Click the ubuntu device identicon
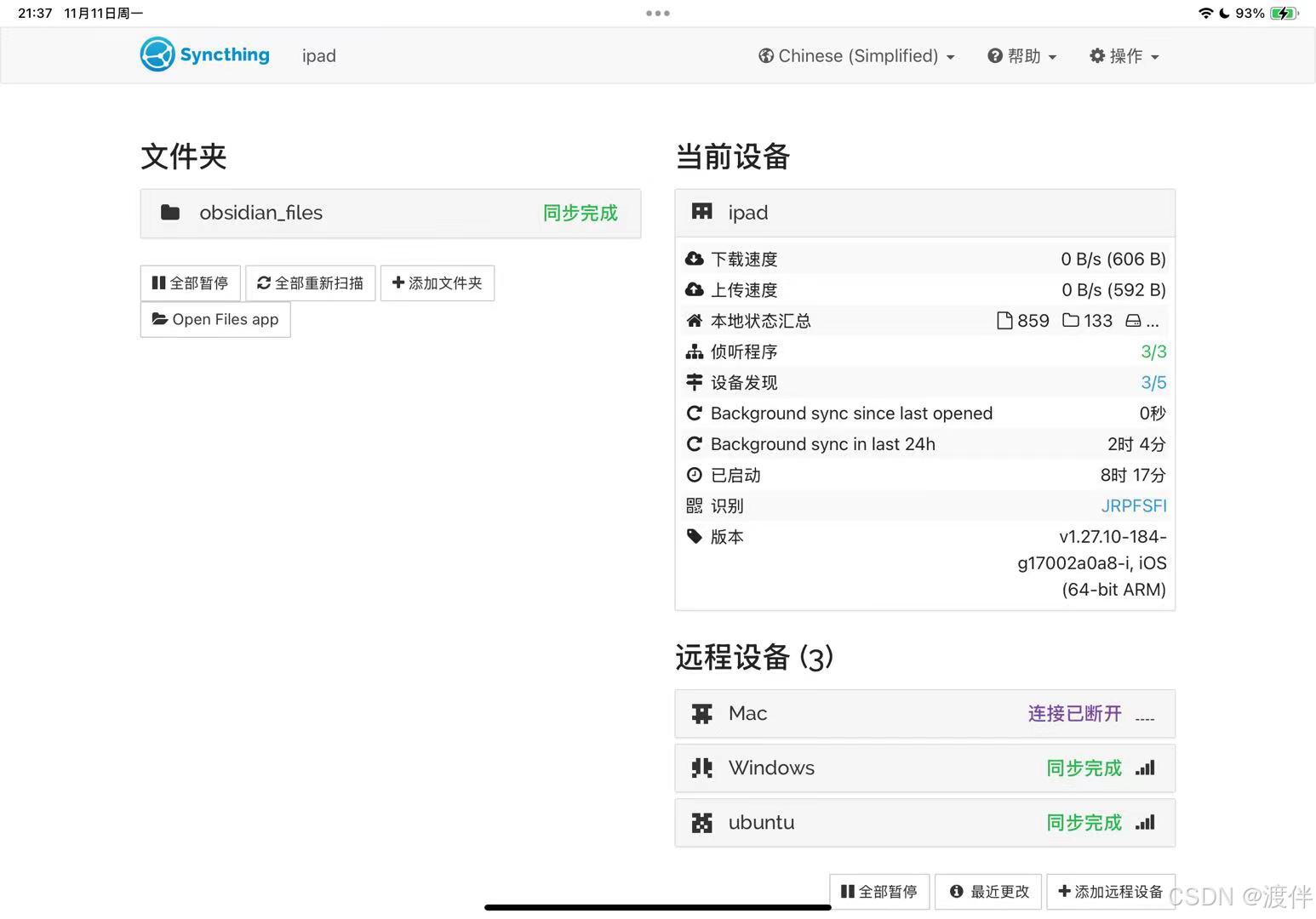The width and height of the screenshot is (1316, 919). pos(702,822)
